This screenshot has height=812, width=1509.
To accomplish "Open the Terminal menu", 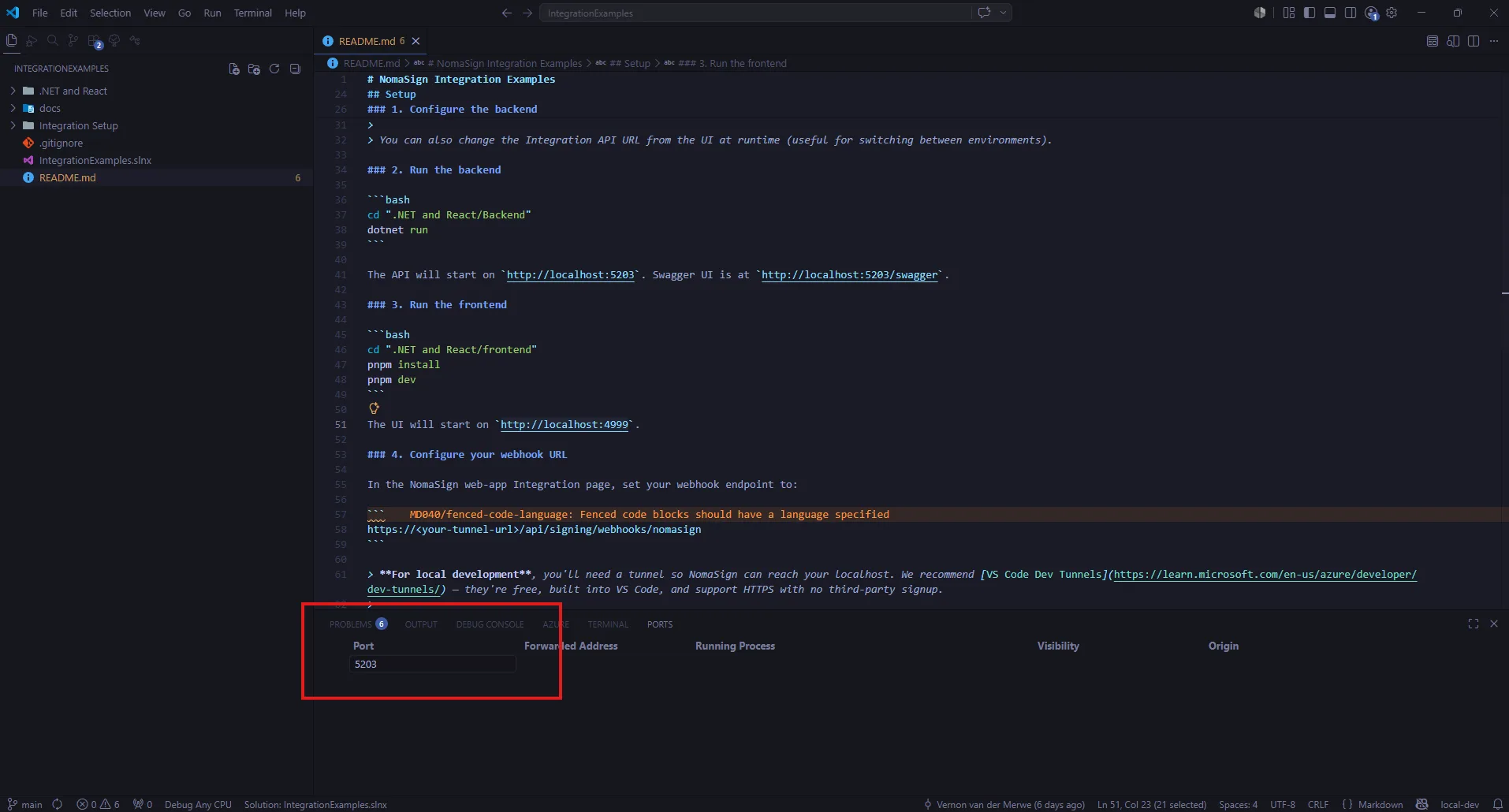I will pyautogui.click(x=252, y=13).
